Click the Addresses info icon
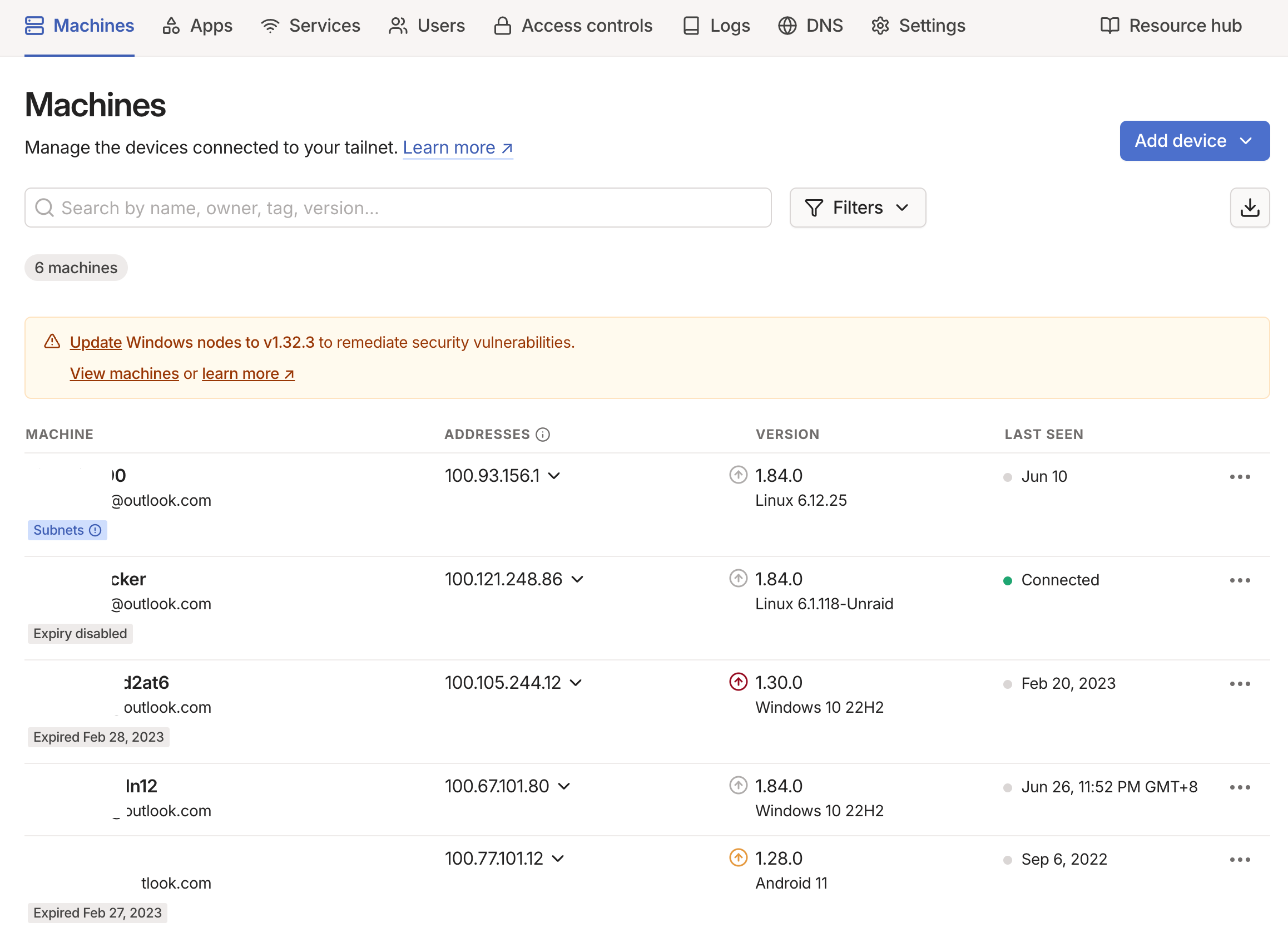The image size is (1288, 937). 543,435
